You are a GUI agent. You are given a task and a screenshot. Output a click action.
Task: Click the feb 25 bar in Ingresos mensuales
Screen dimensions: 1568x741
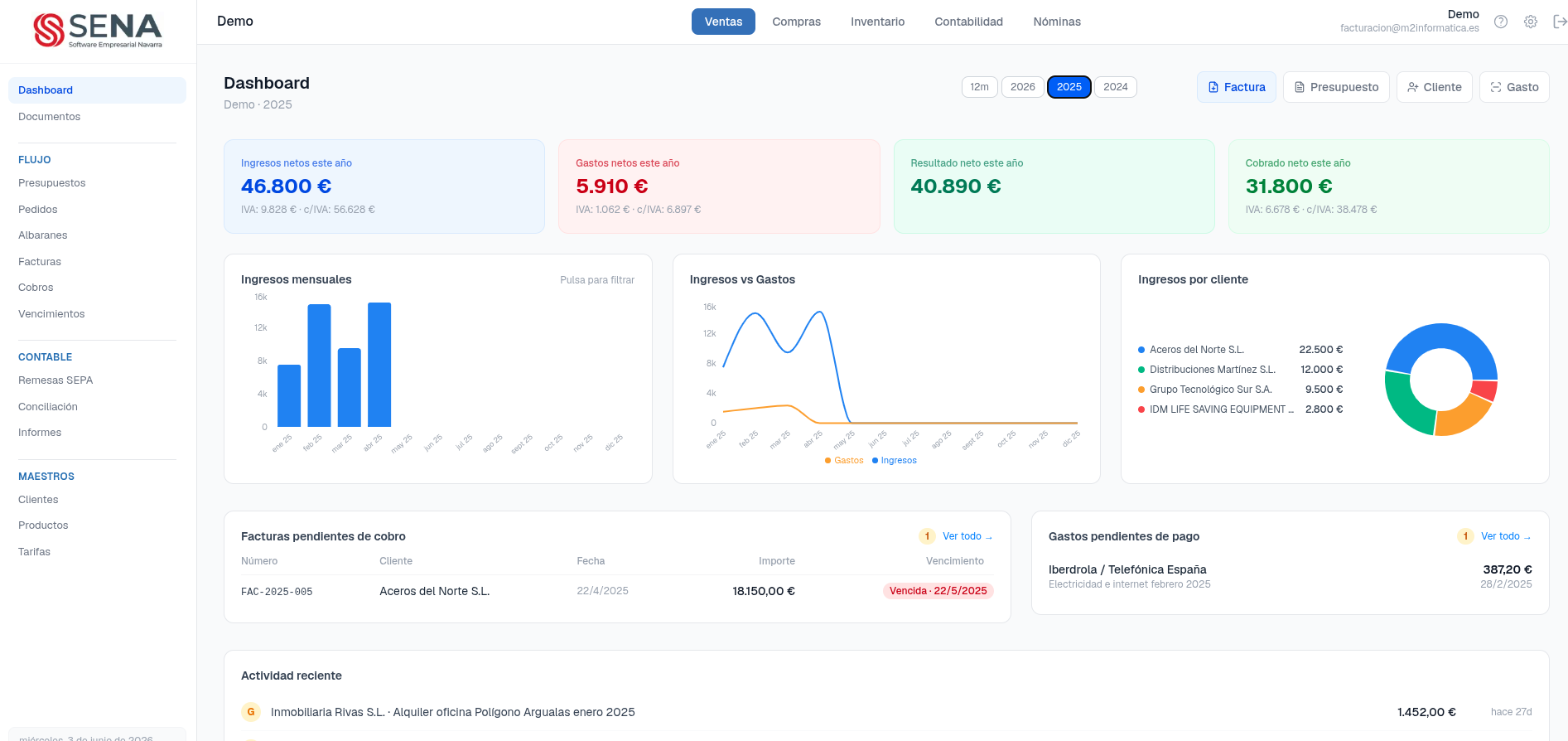coord(319,366)
